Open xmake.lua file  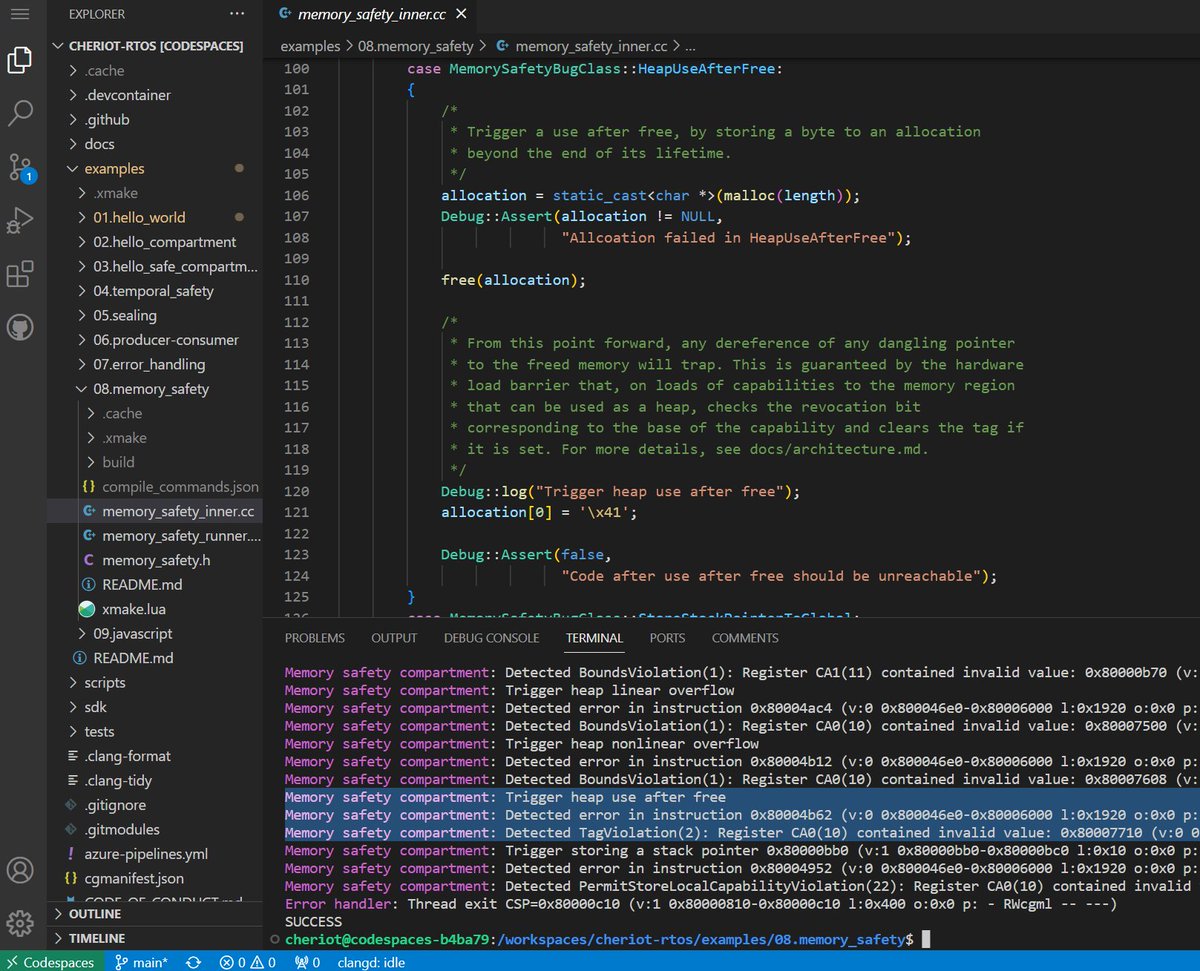154,609
